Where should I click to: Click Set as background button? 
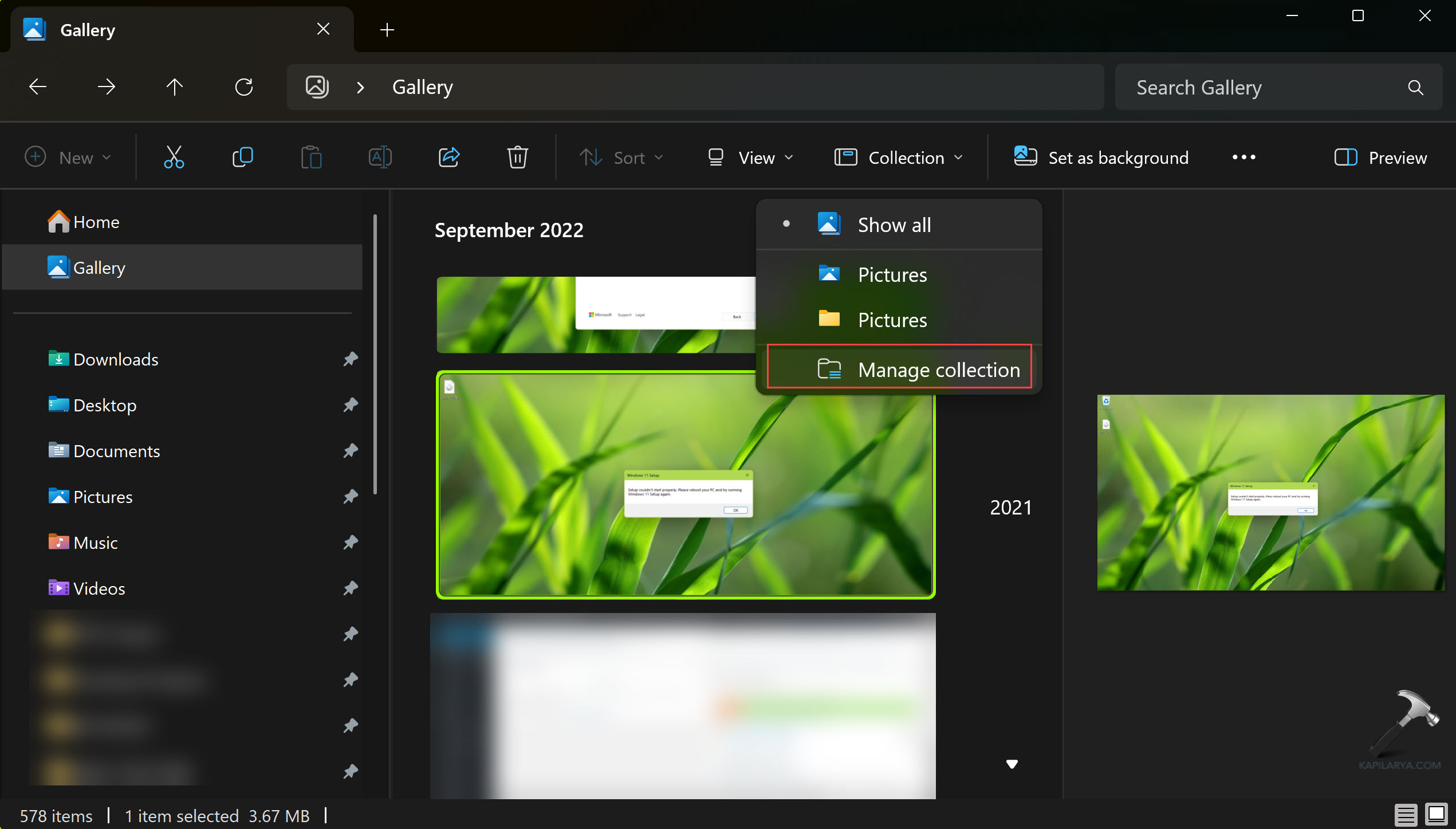[x=1101, y=158]
